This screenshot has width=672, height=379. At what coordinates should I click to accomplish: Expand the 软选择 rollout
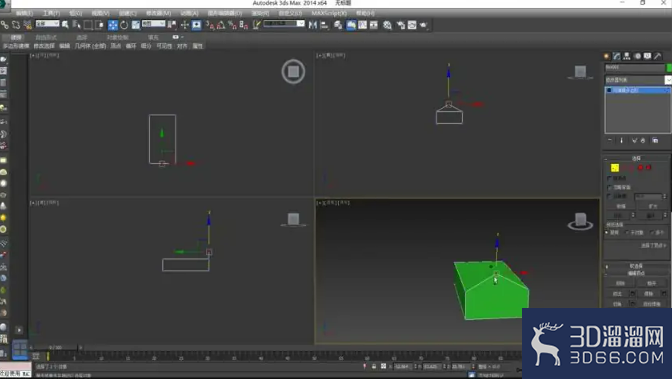[x=636, y=266]
